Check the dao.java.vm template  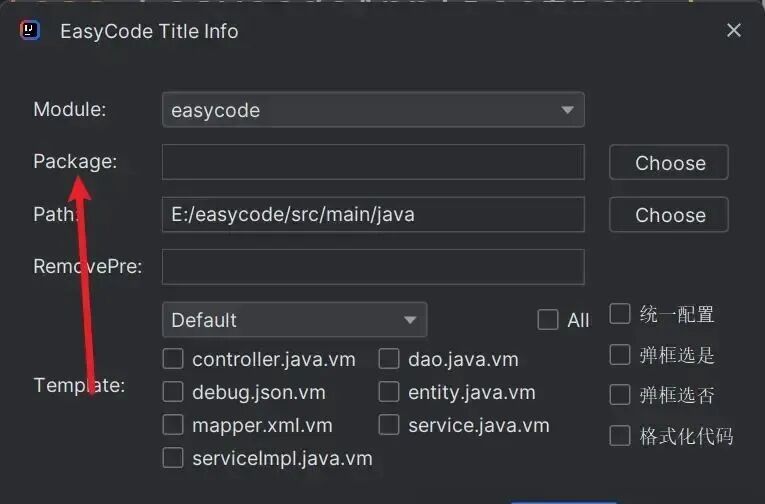click(x=390, y=359)
